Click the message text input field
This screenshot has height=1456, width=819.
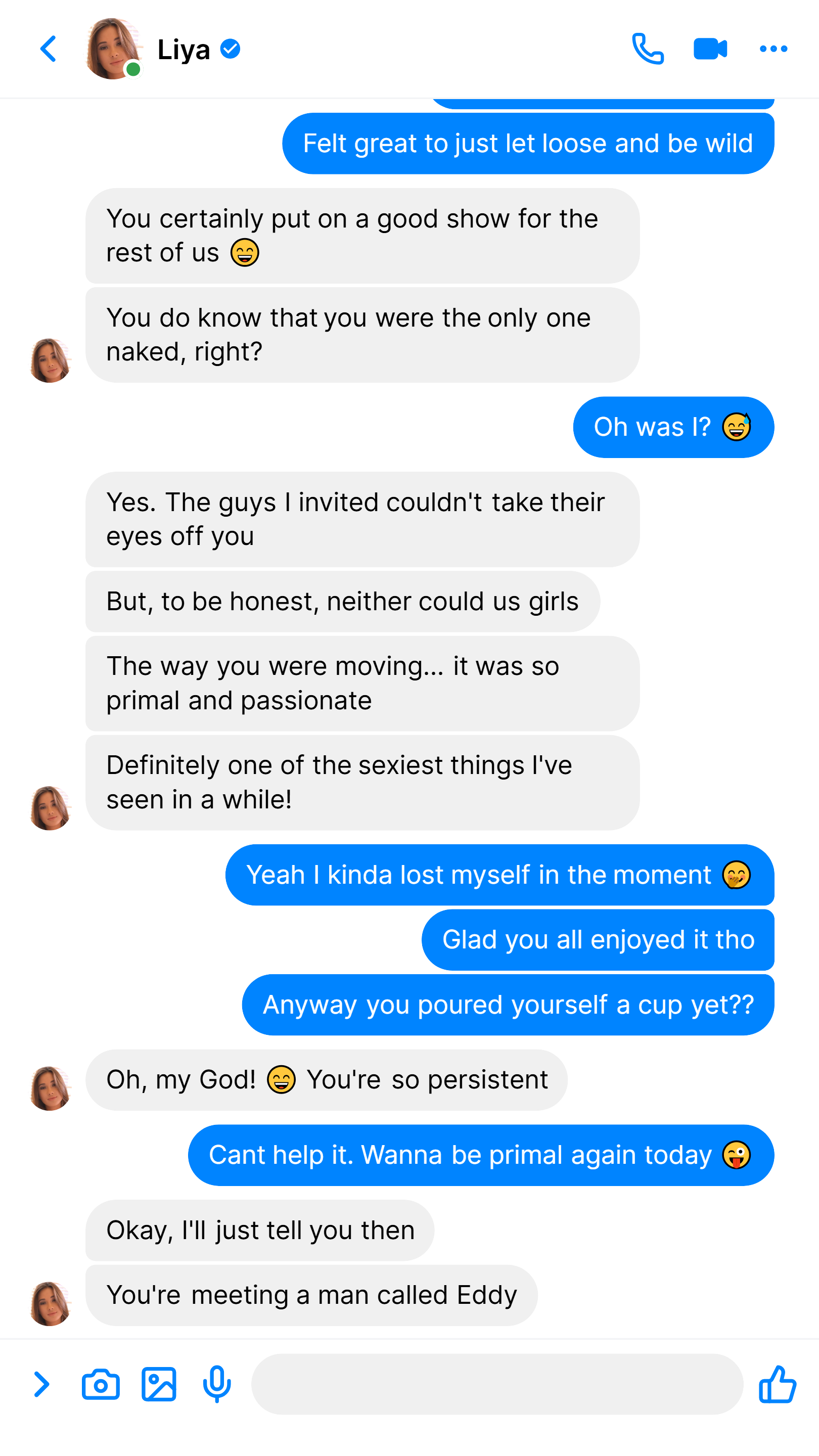coord(497,1384)
